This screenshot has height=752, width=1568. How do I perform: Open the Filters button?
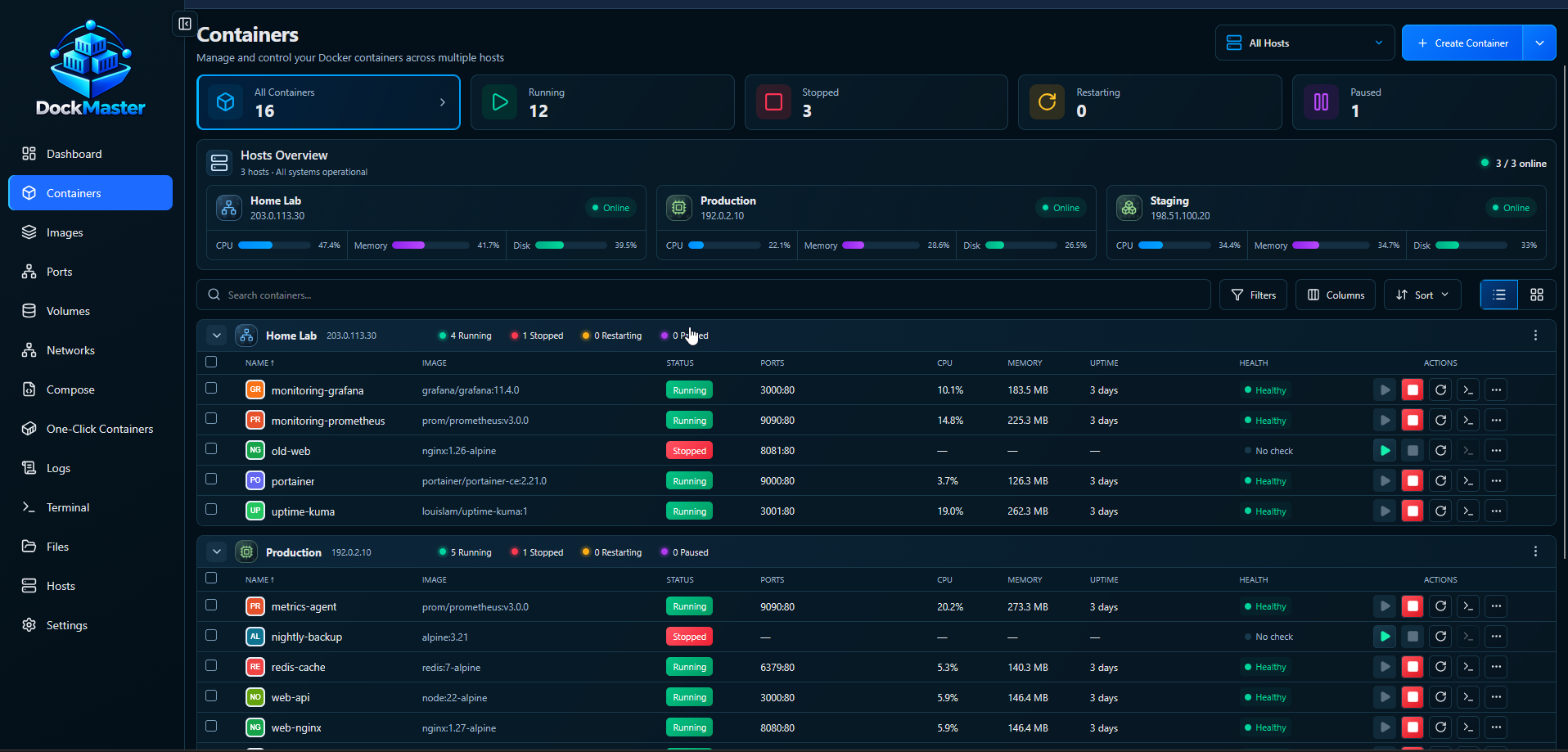[x=1253, y=295]
